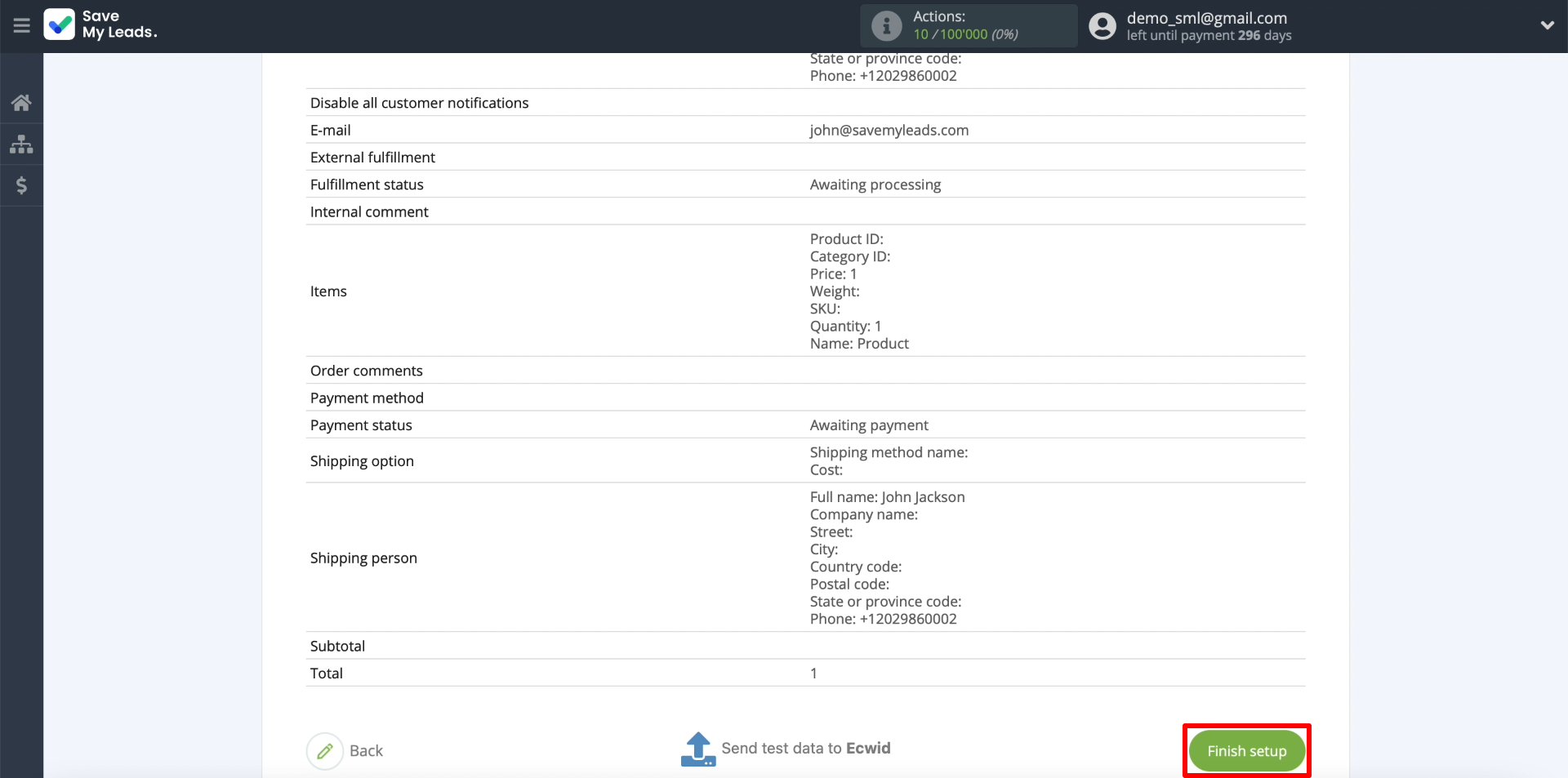Screen dimensions: 1568x778
Task: Click john@savemyleads.com email value
Action: tap(889, 130)
